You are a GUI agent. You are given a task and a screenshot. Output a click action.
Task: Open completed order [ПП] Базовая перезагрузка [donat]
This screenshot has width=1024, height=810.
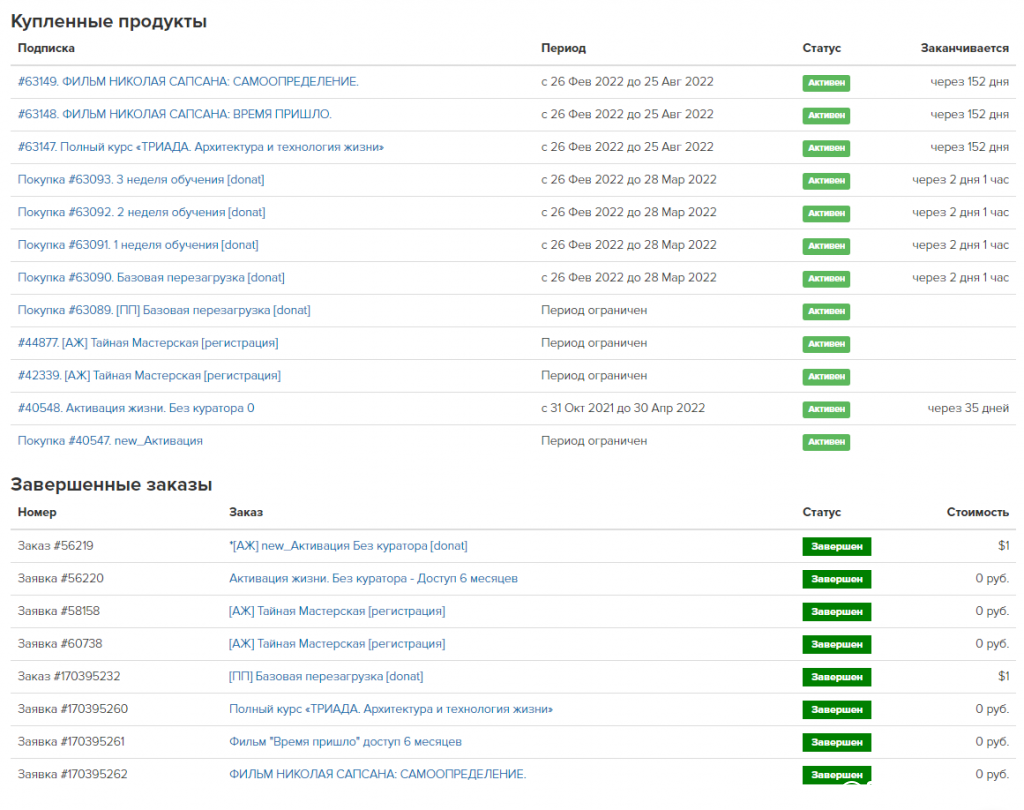coord(326,676)
